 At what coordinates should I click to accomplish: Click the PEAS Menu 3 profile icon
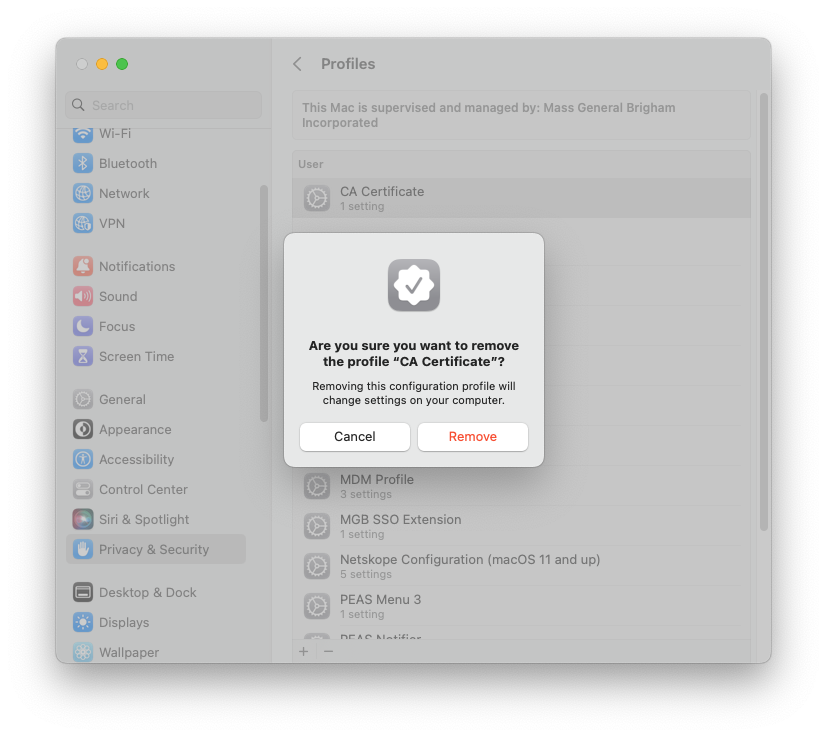pos(317,607)
